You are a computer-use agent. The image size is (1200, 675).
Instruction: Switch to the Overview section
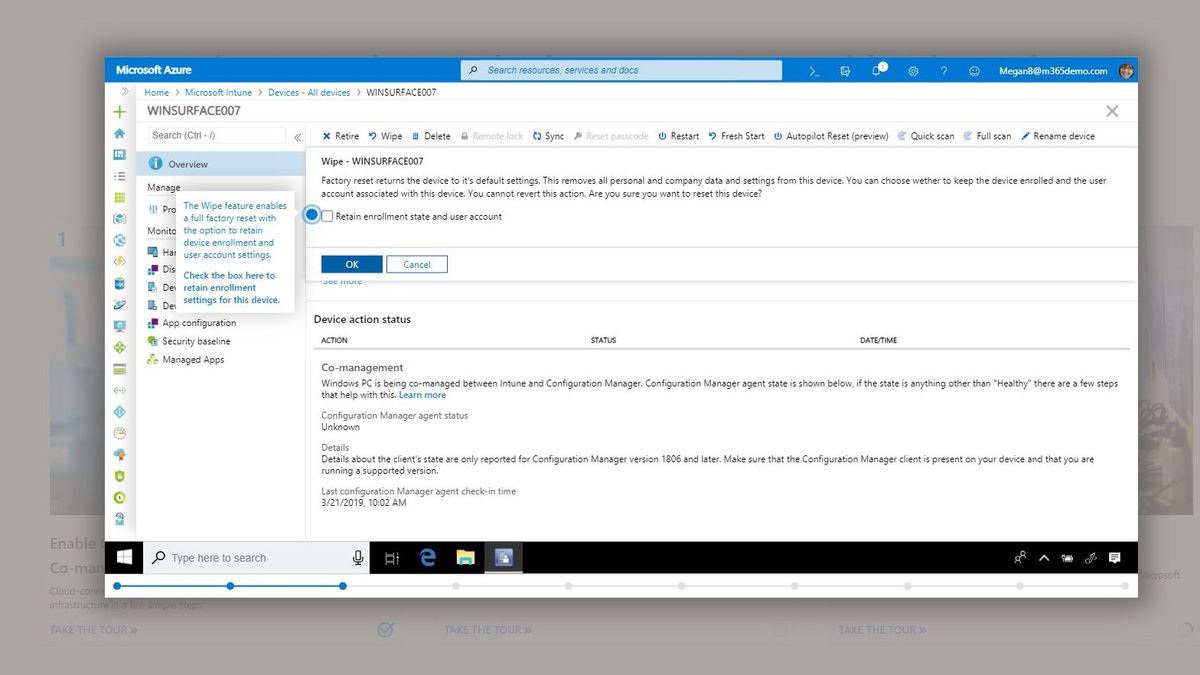pos(187,164)
